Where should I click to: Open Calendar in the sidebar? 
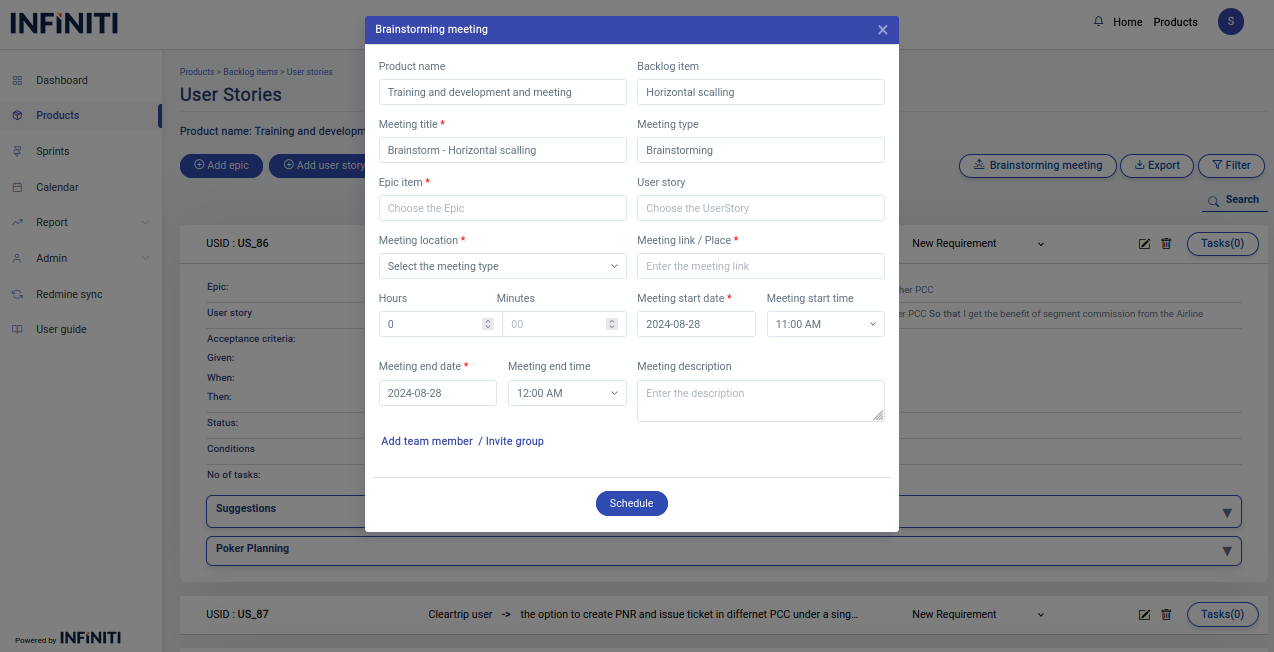[57, 187]
